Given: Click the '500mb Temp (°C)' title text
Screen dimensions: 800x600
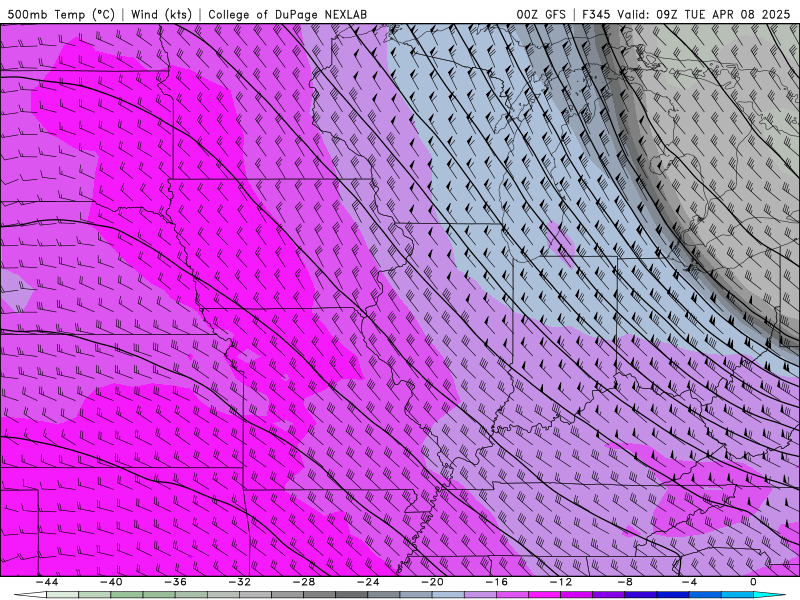Looking at the screenshot, I should tap(61, 14).
